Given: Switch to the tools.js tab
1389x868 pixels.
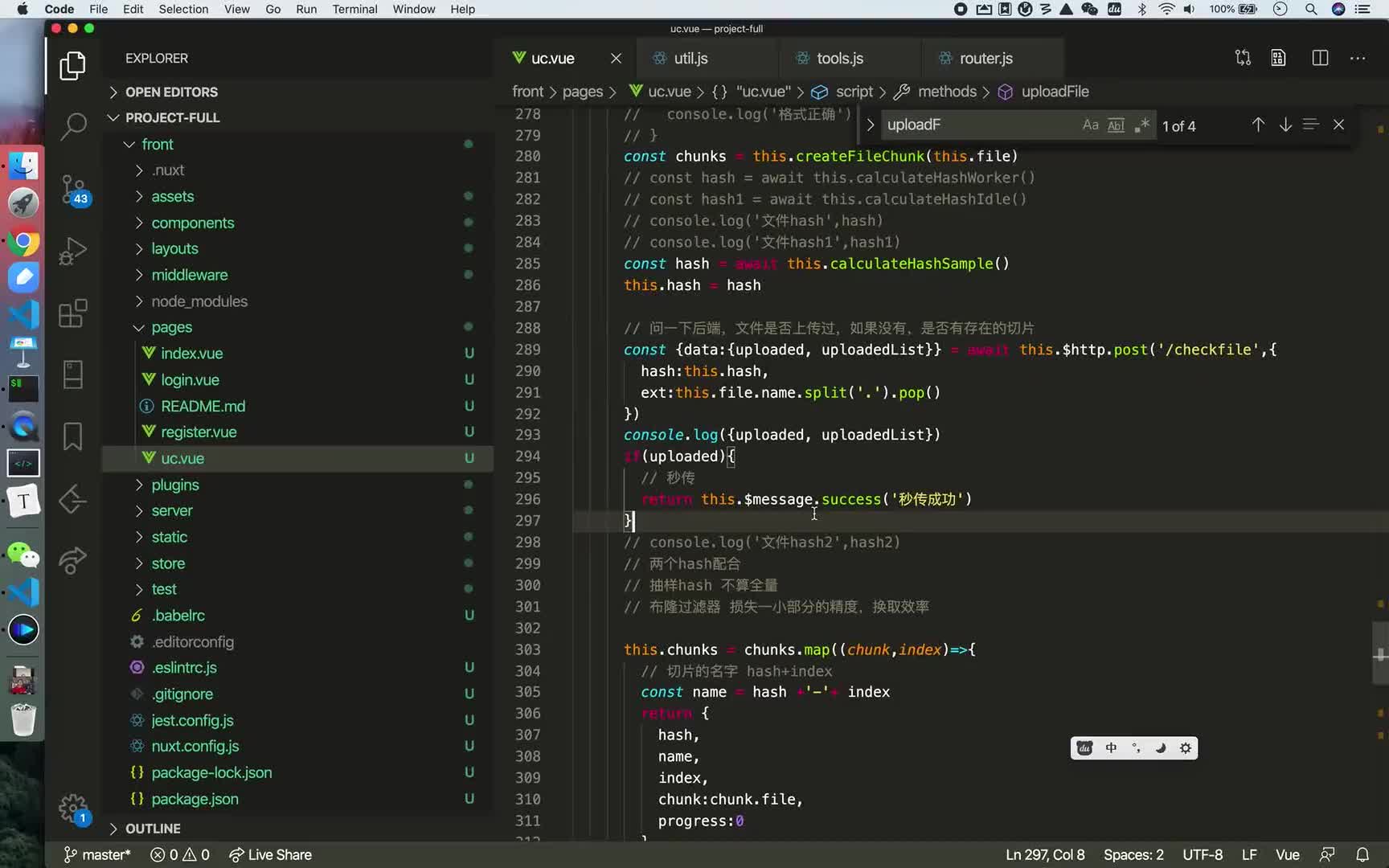Looking at the screenshot, I should point(850,59).
